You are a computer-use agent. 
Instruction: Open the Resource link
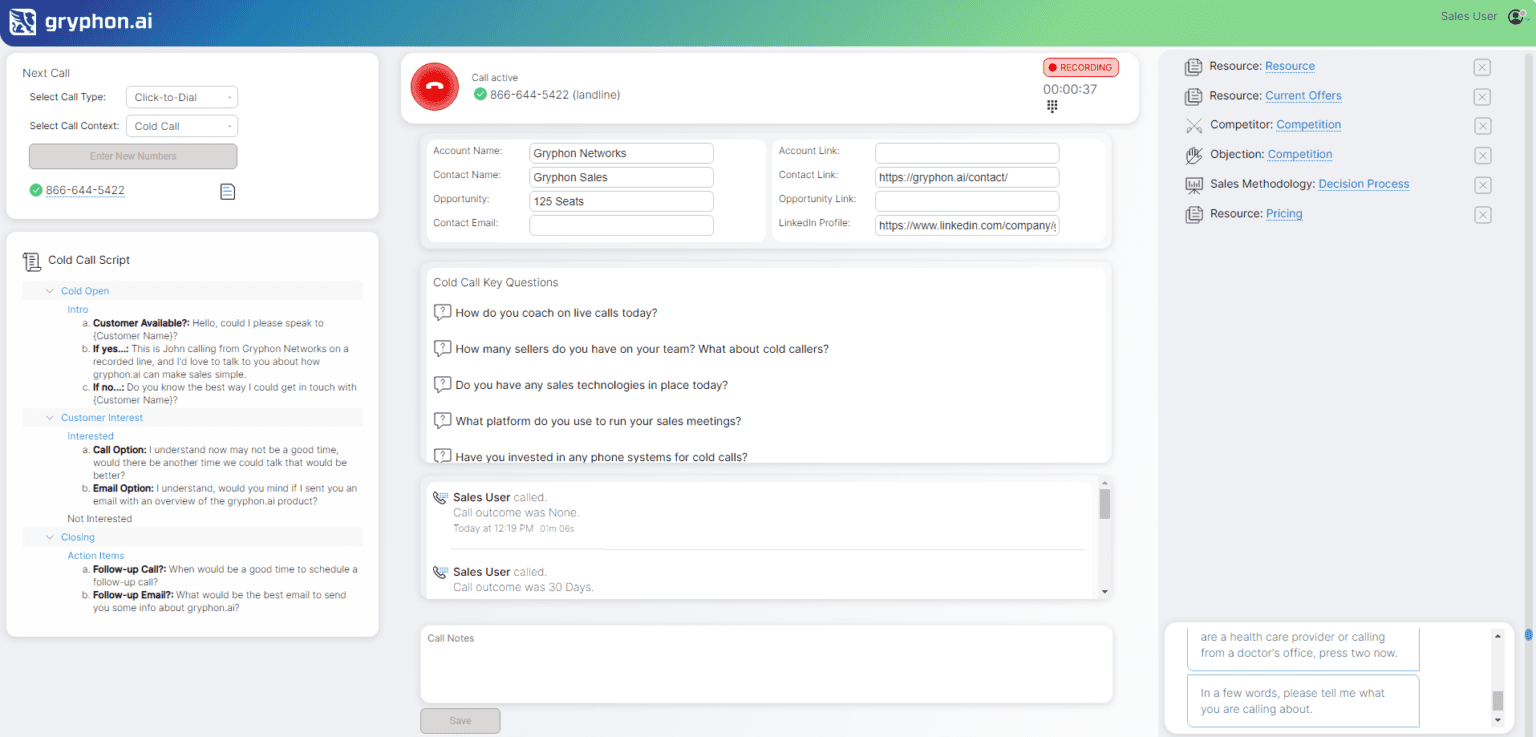[1290, 66]
